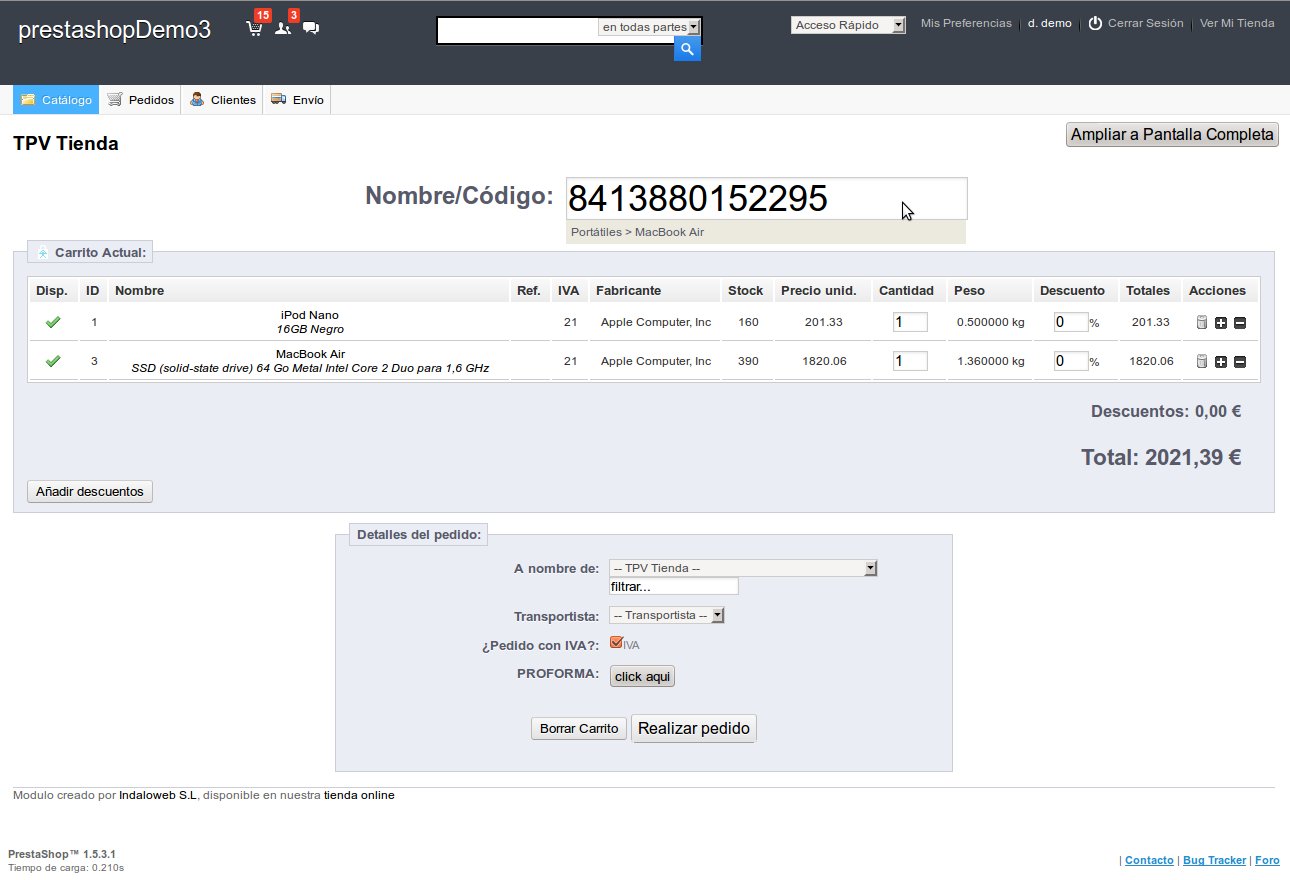Click the 'd. demo' user link

point(1050,23)
